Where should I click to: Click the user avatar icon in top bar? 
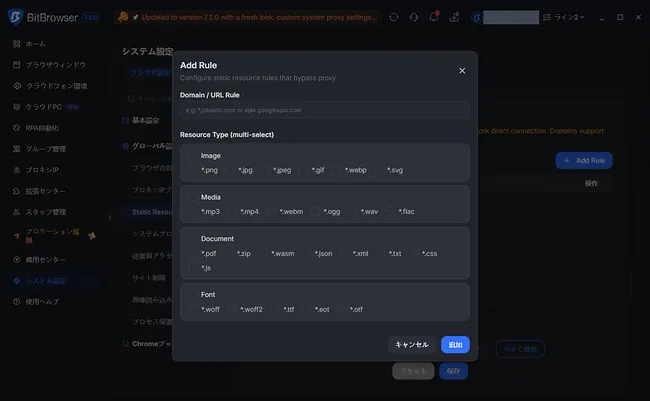pyautogui.click(x=476, y=17)
